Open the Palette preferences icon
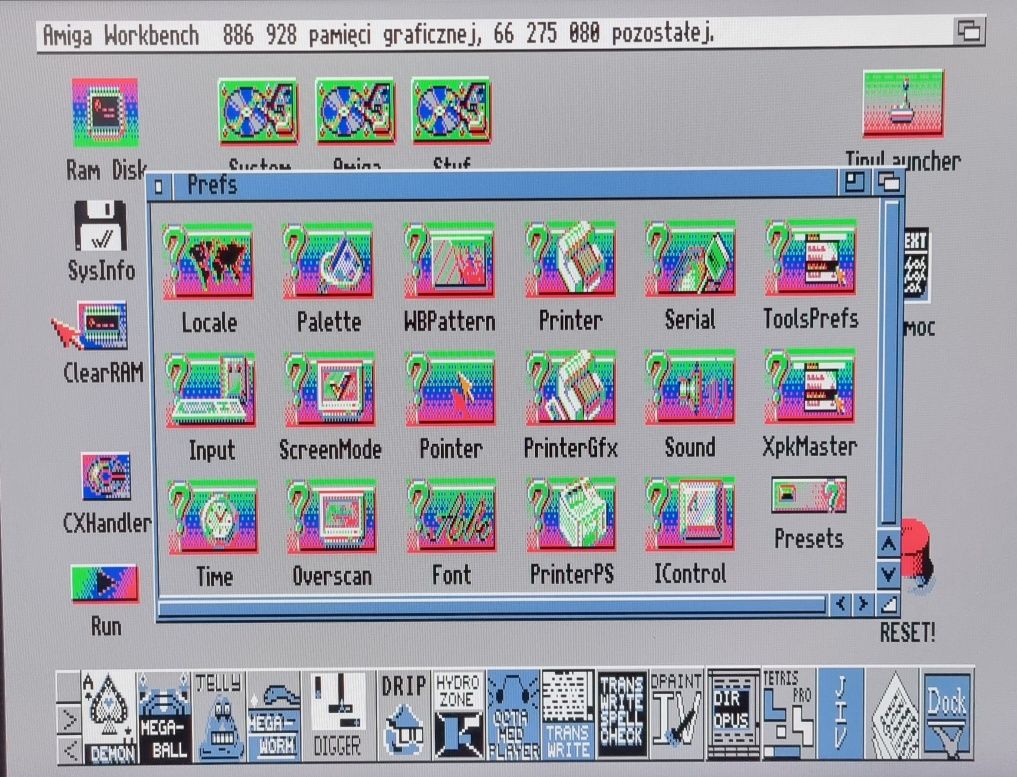Image resolution: width=1017 pixels, height=777 pixels. click(328, 261)
